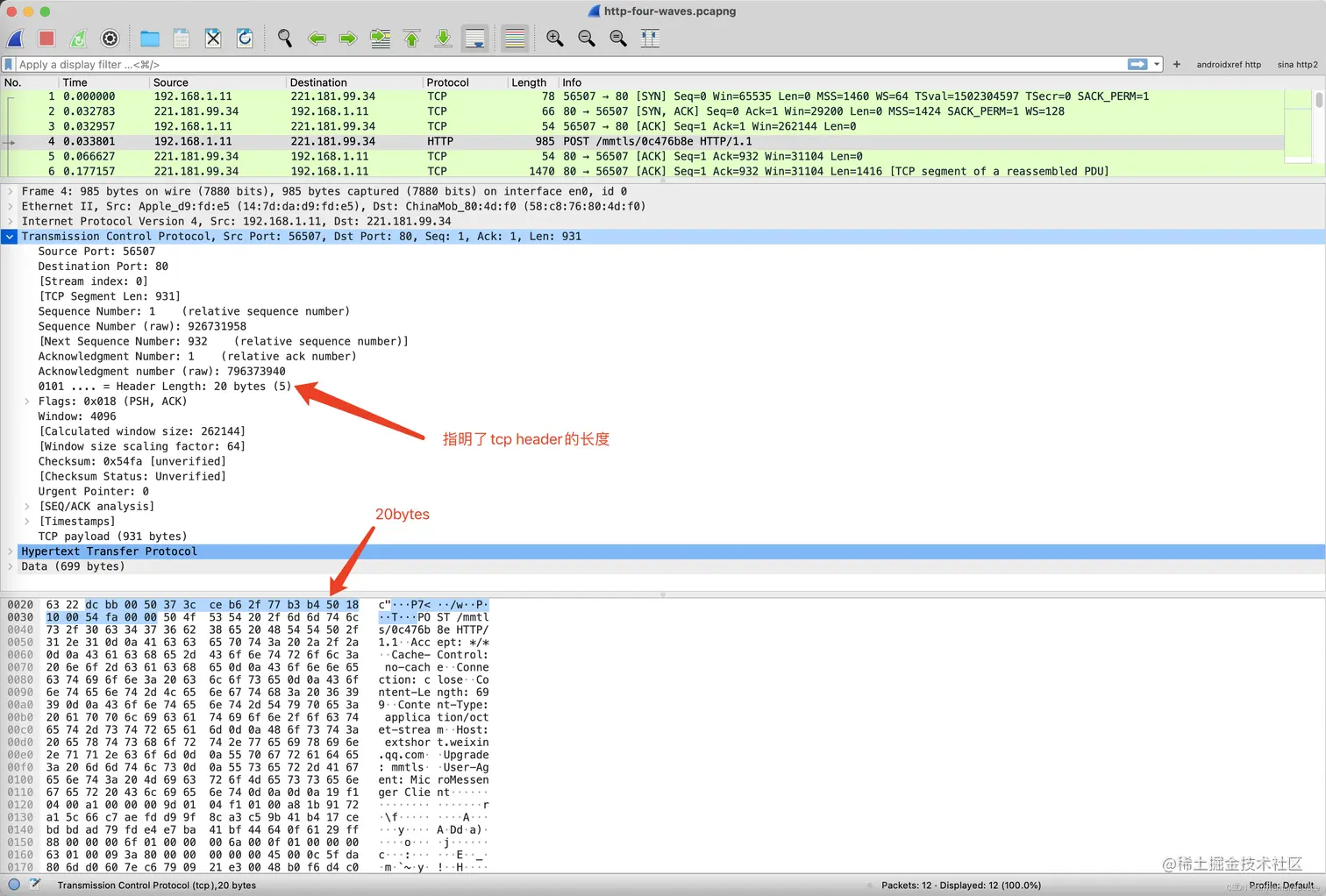Find a packet with the magnifier icon
The image size is (1326, 896).
(x=285, y=39)
